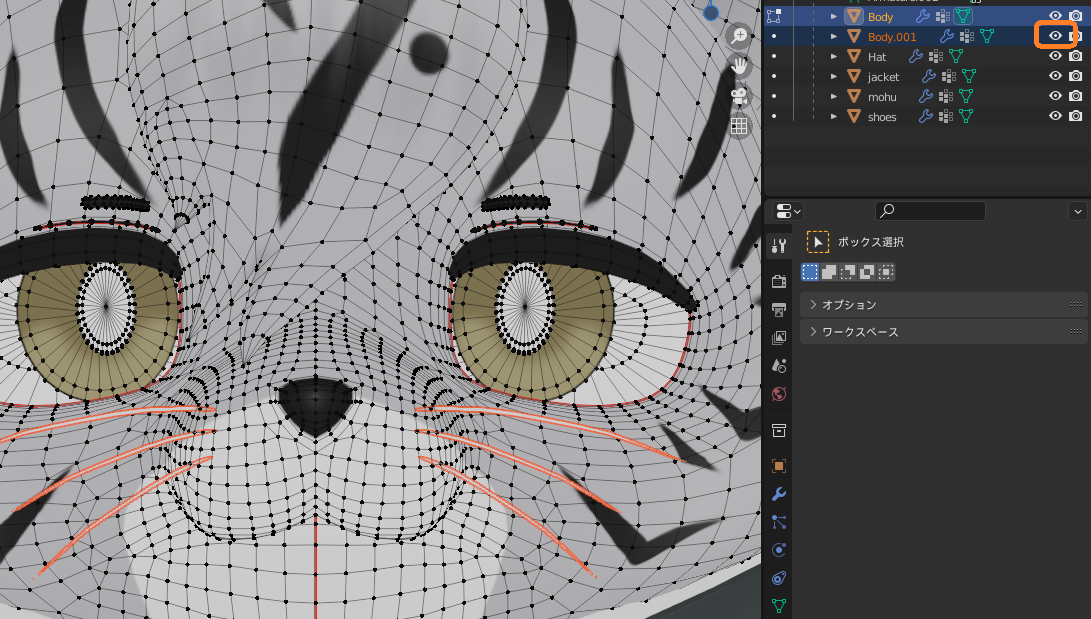
Task: Switch to the Output properties tab
Action: (x=779, y=310)
